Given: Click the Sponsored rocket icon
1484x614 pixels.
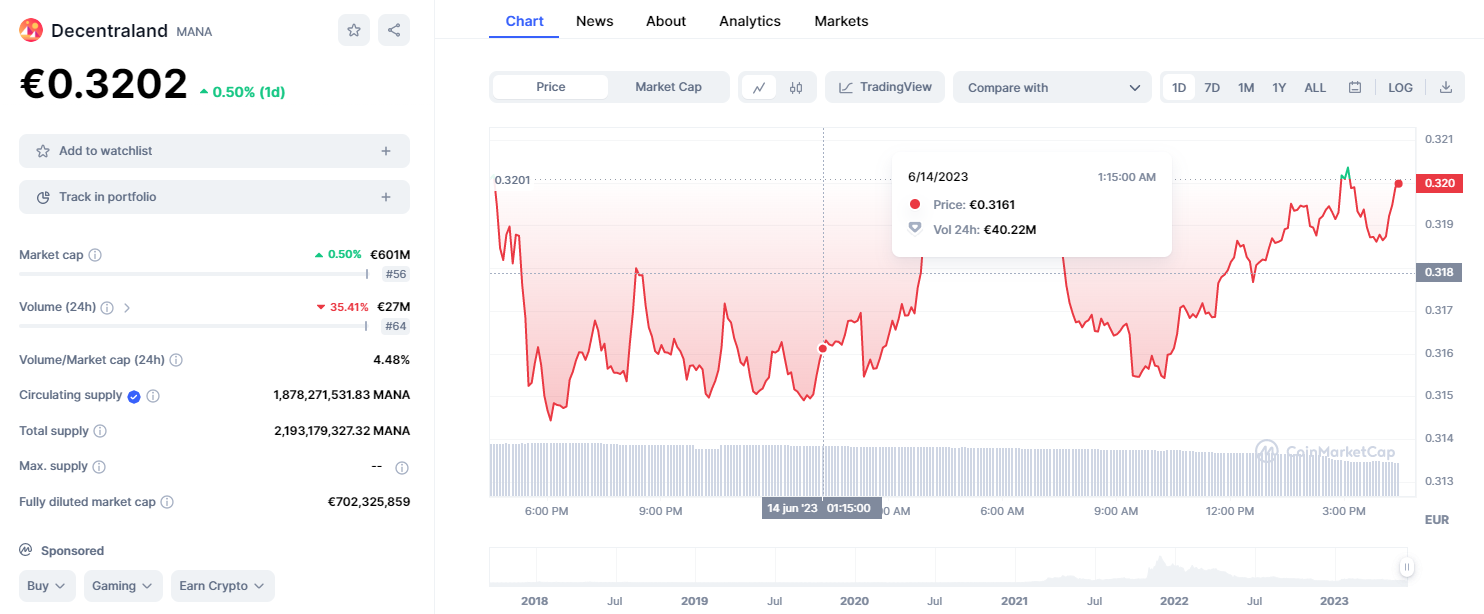Looking at the screenshot, I should [26, 550].
